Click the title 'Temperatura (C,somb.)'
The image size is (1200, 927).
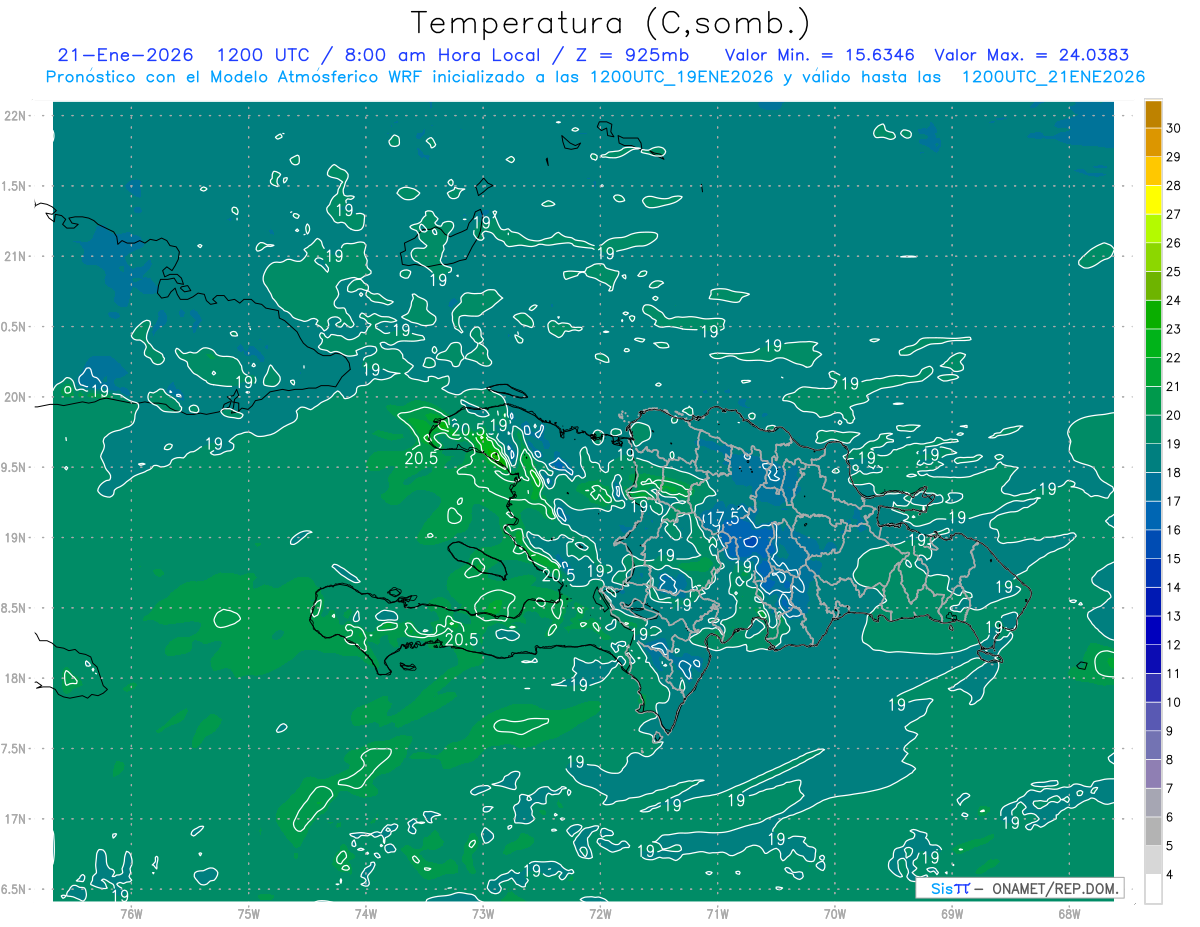[x=610, y=23]
